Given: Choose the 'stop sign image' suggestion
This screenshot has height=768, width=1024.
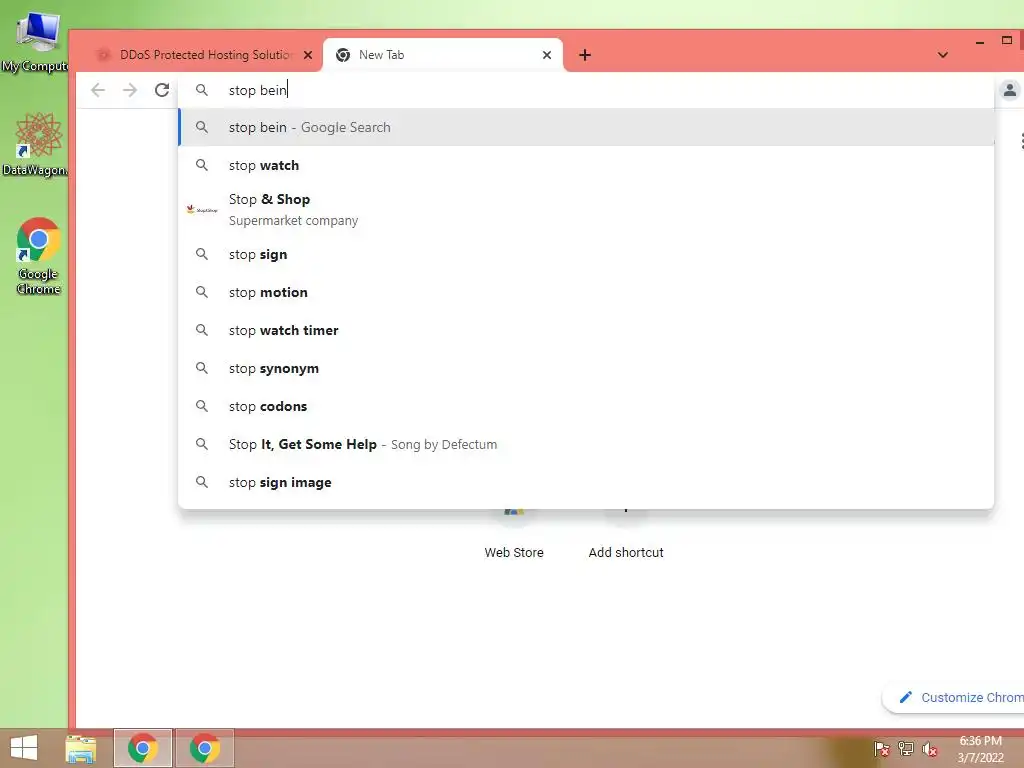Looking at the screenshot, I should (x=586, y=482).
